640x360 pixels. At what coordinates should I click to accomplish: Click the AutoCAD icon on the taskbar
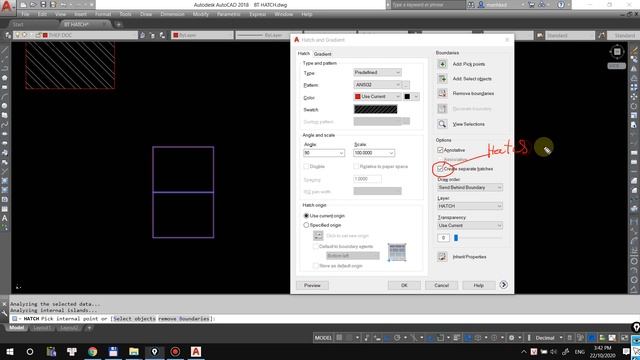coord(196,351)
